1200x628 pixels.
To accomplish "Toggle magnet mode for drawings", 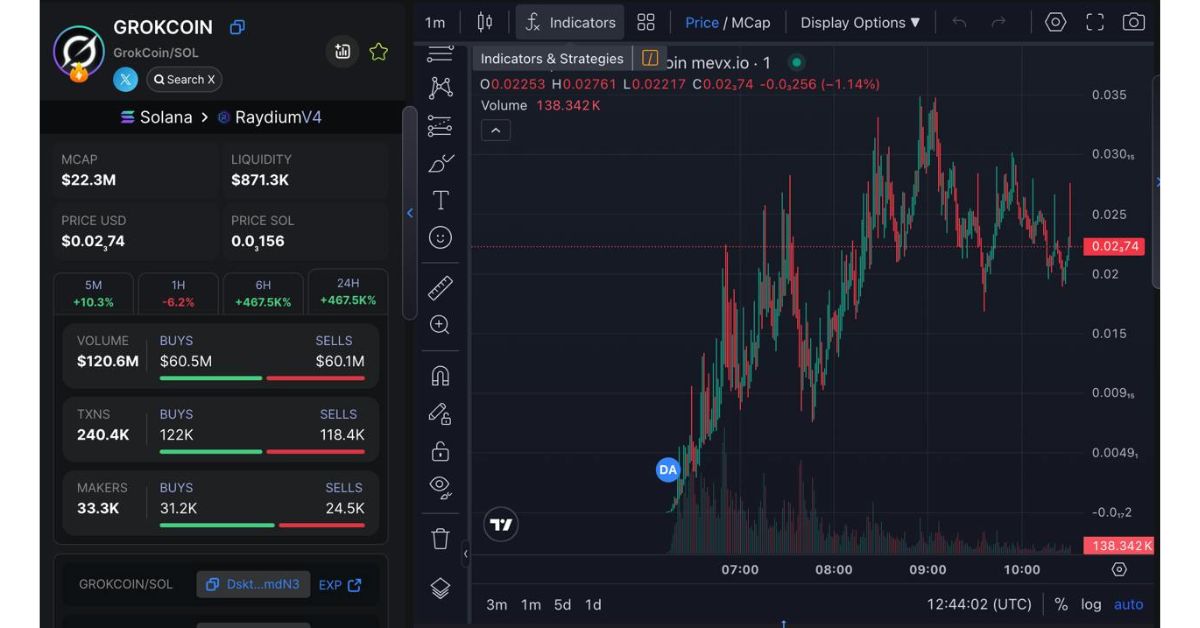I will (440, 376).
